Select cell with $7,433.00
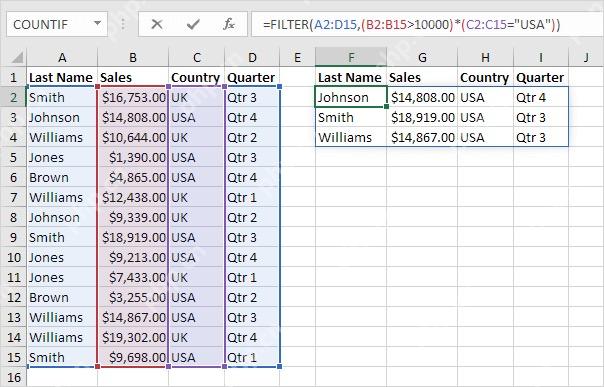 (x=133, y=277)
